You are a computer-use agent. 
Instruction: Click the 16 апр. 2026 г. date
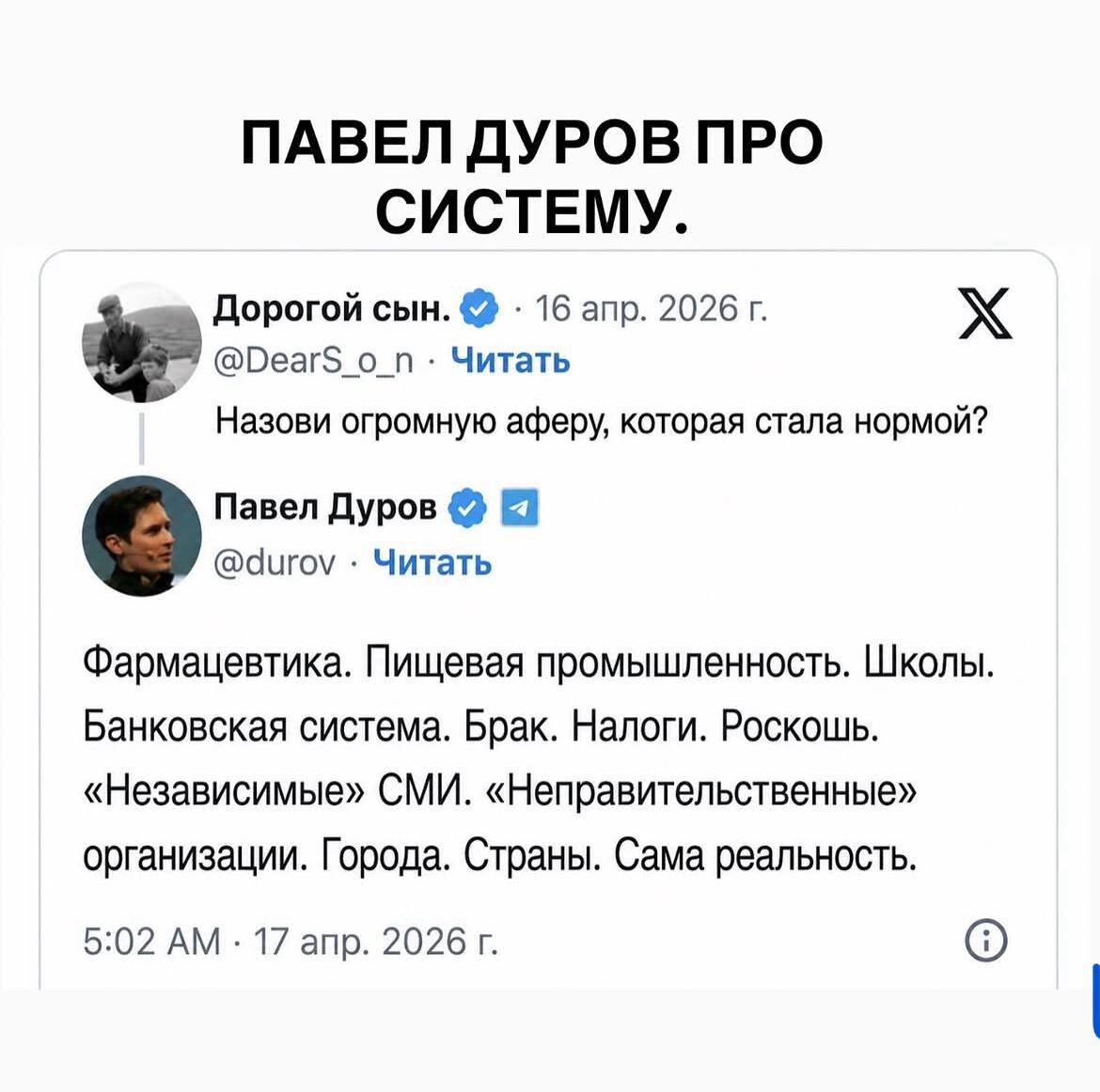coord(651,309)
